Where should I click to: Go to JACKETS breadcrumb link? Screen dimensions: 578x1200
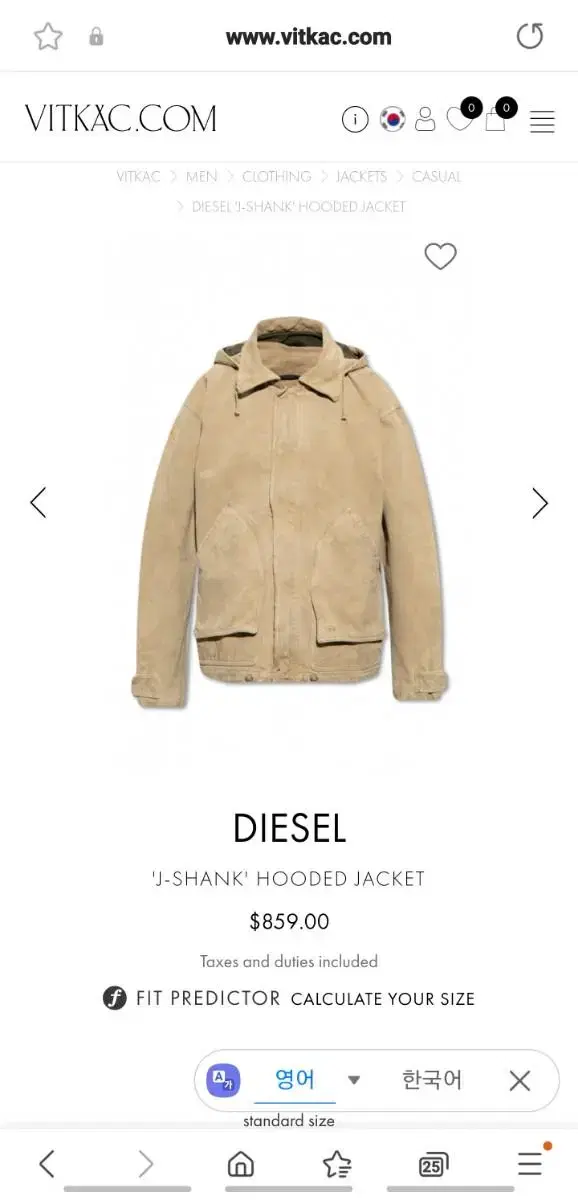361,177
